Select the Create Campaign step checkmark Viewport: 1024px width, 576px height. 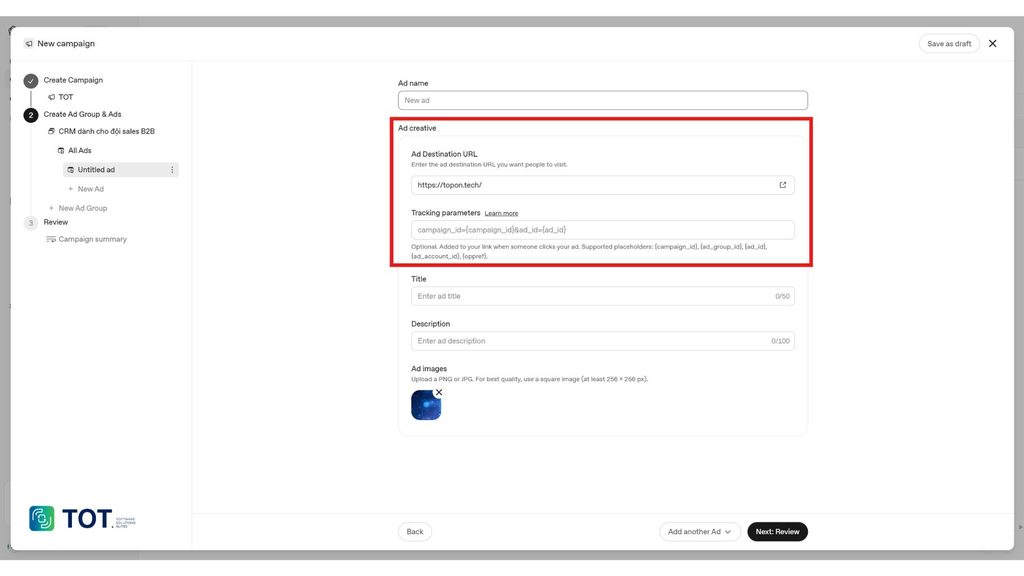pyautogui.click(x=31, y=81)
